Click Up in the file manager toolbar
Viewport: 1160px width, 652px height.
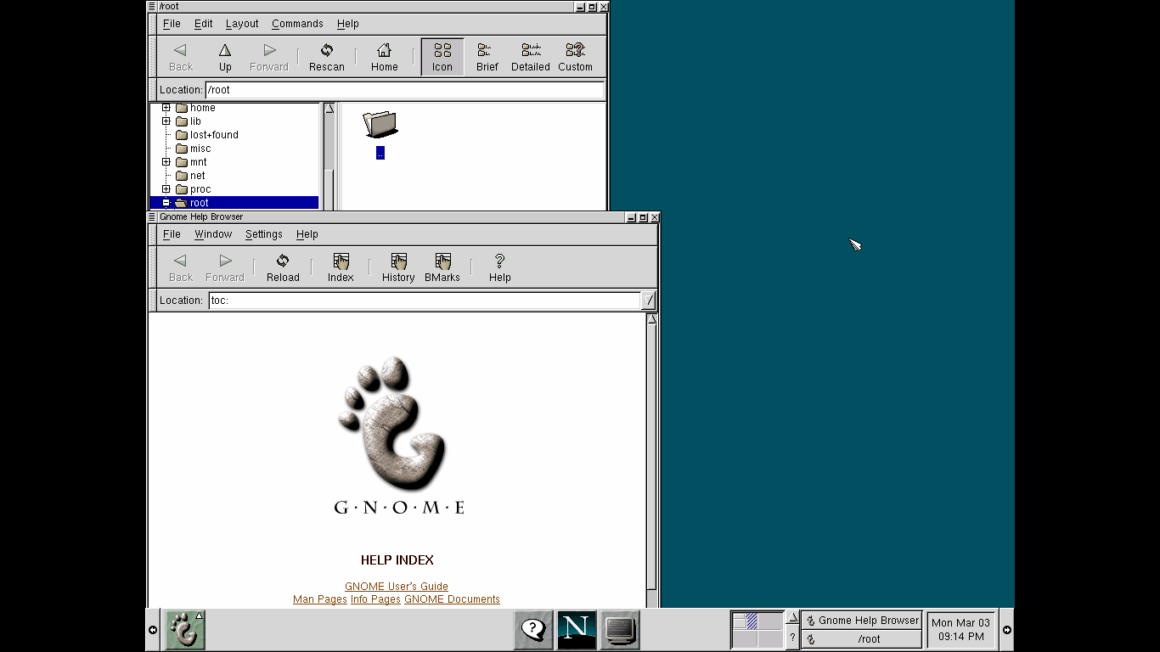click(x=225, y=57)
